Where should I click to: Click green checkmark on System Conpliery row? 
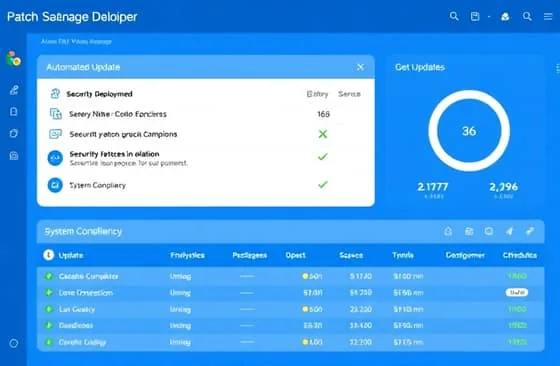[x=323, y=185]
